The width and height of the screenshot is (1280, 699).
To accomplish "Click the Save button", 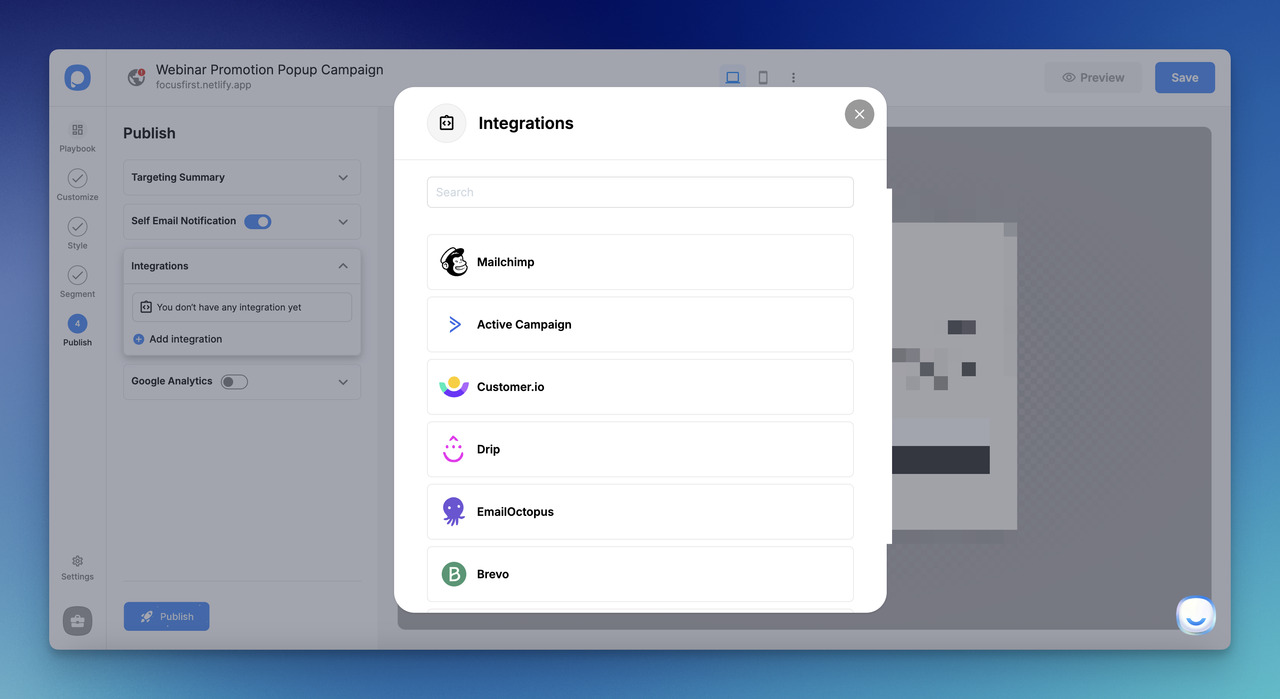I will pyautogui.click(x=1185, y=77).
